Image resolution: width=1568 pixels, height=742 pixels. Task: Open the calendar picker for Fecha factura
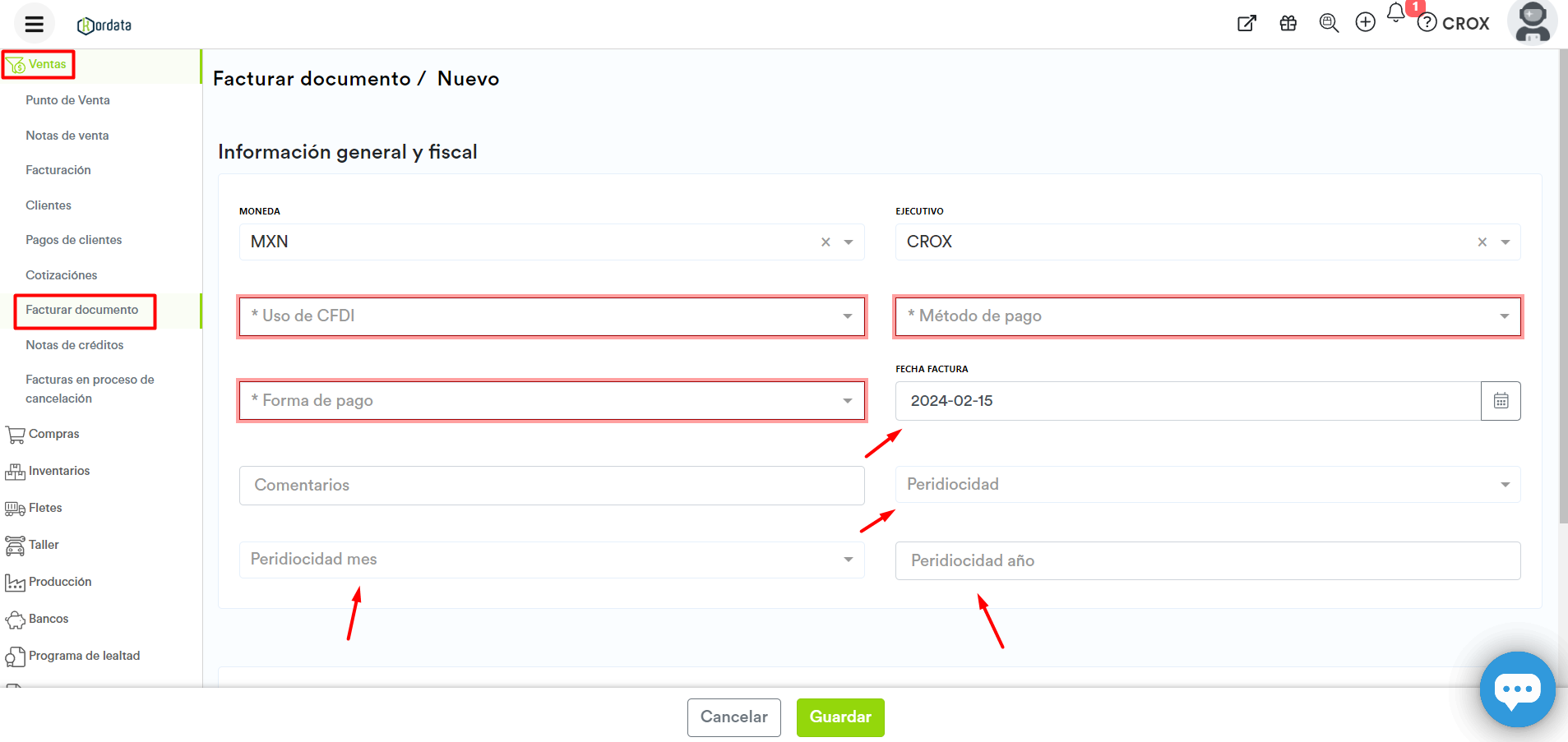[x=1501, y=401]
